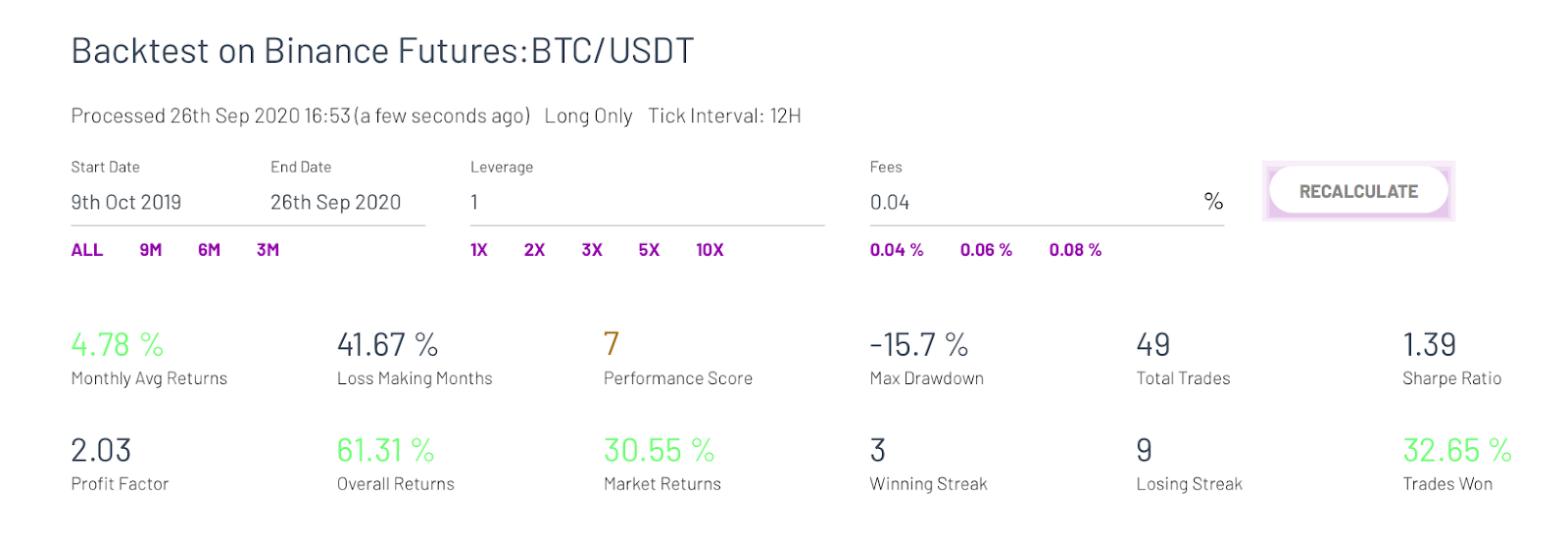
Task: Set leverage to 5X preset
Action: coord(649,250)
